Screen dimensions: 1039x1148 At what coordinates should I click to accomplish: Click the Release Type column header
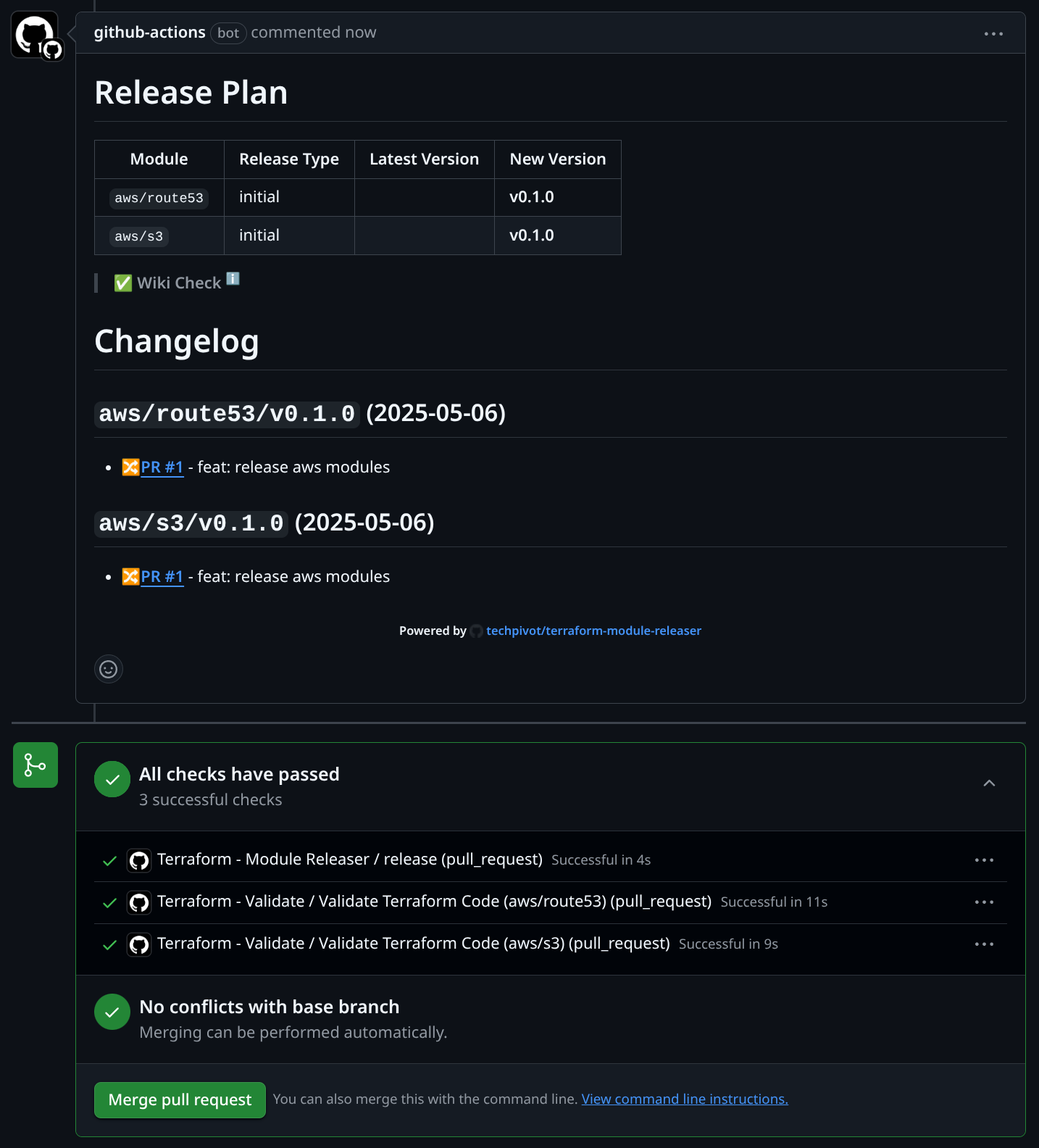pyautogui.click(x=289, y=159)
